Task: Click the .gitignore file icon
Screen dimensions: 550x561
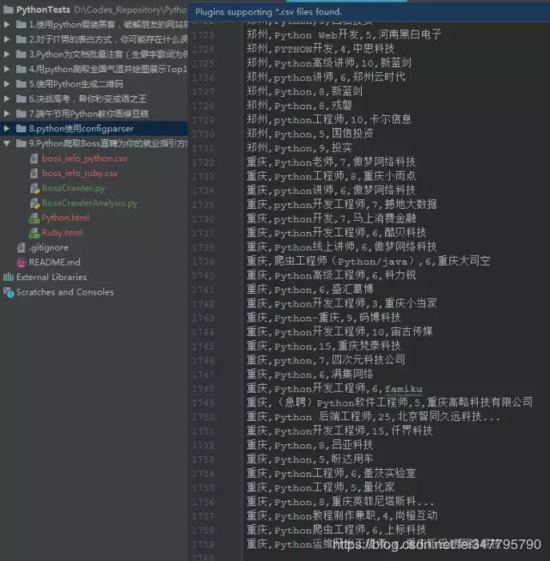Action: click(21, 248)
